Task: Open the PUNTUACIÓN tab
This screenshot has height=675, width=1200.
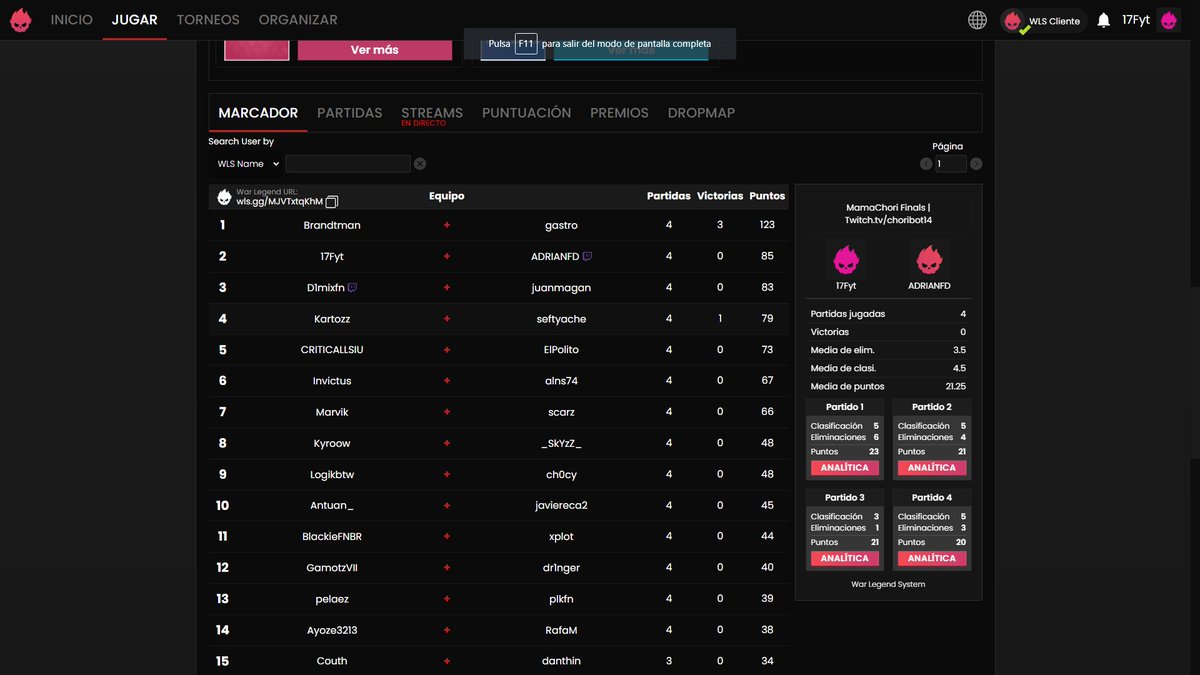Action: click(x=526, y=113)
